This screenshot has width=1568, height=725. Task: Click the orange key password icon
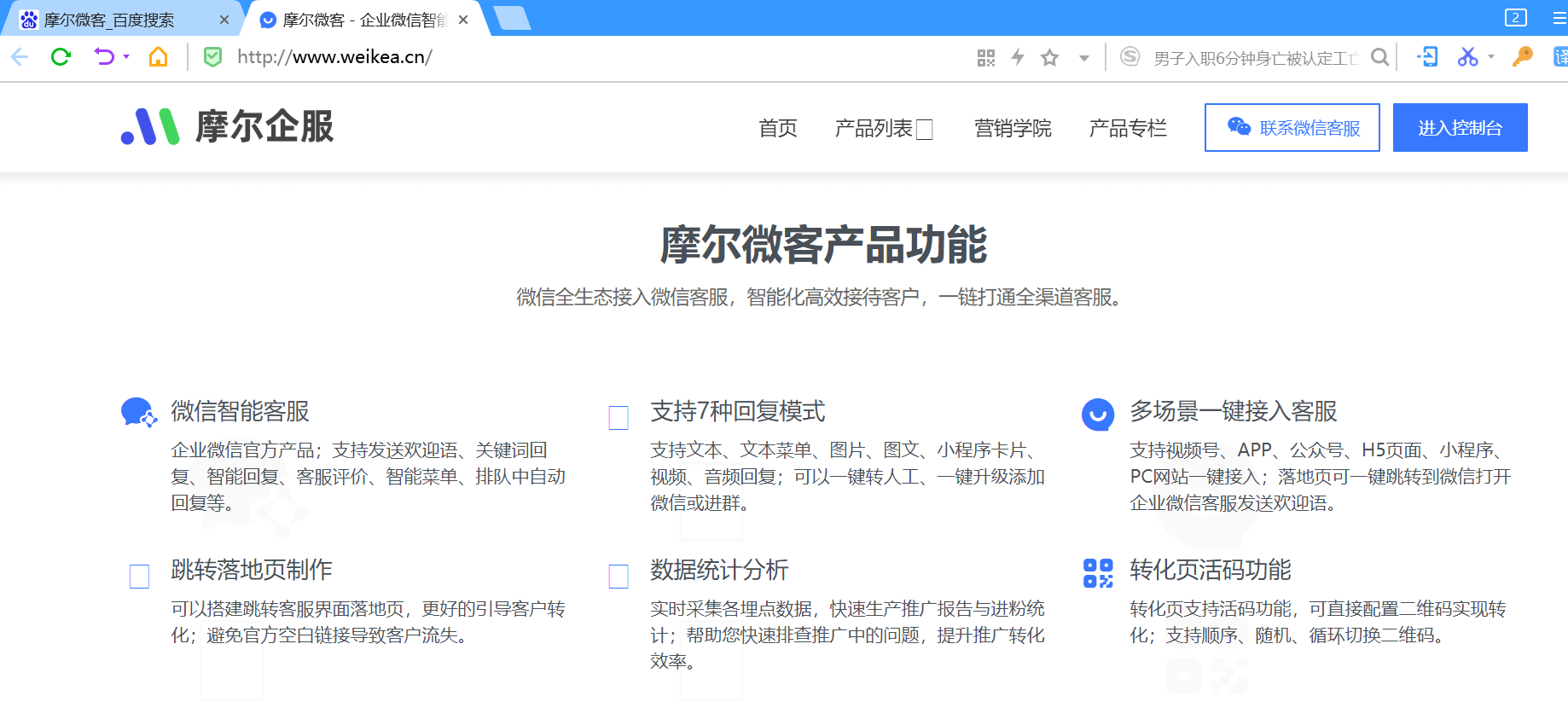(x=1522, y=57)
